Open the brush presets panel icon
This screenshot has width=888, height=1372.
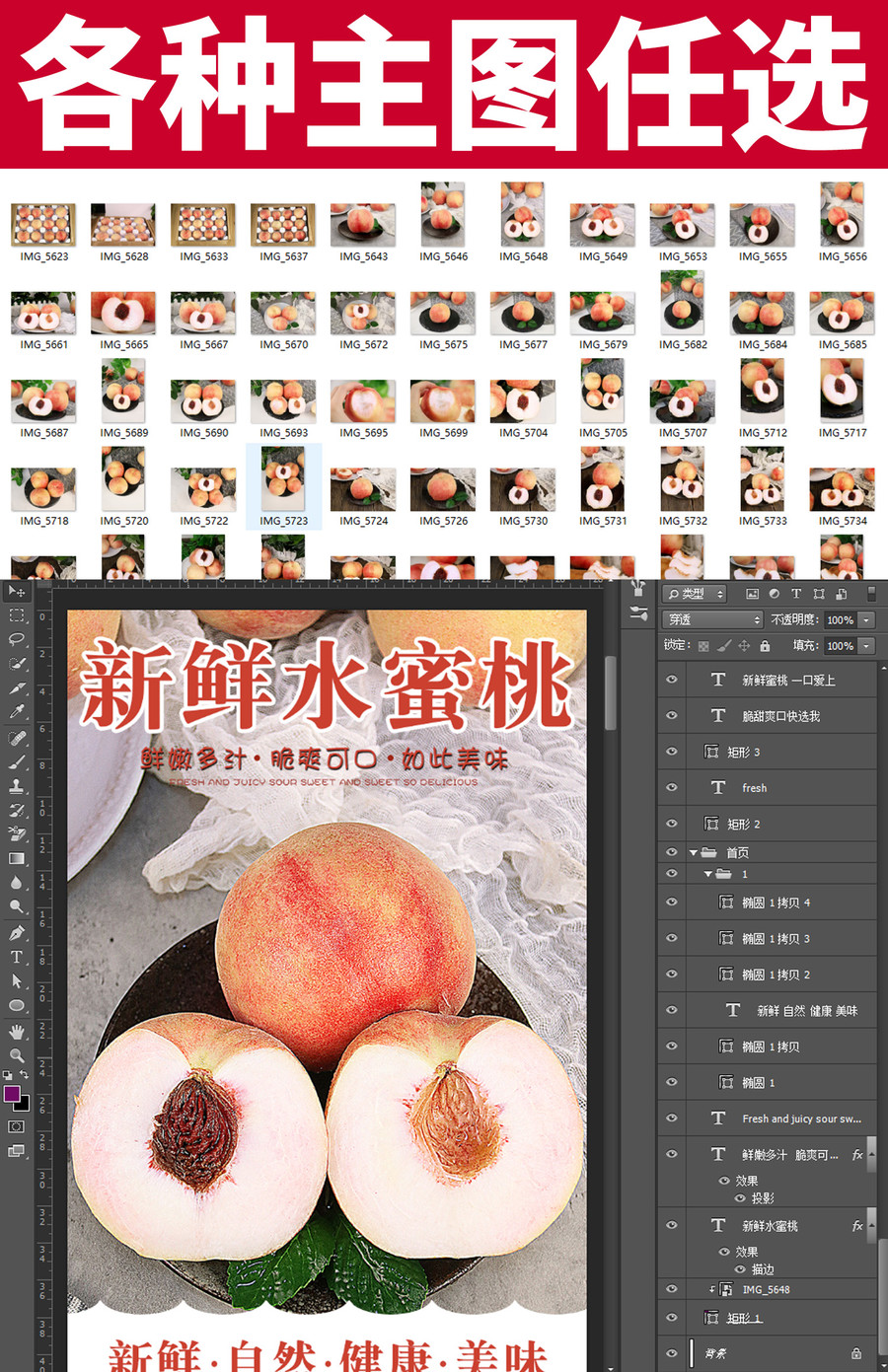(x=638, y=590)
